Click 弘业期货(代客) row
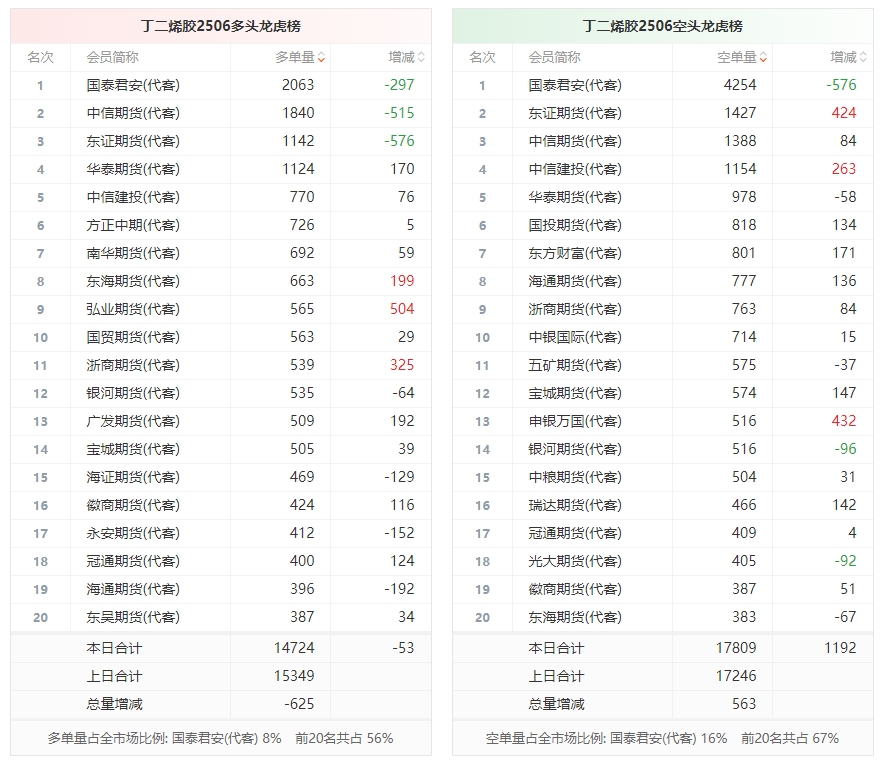 click(x=221, y=309)
